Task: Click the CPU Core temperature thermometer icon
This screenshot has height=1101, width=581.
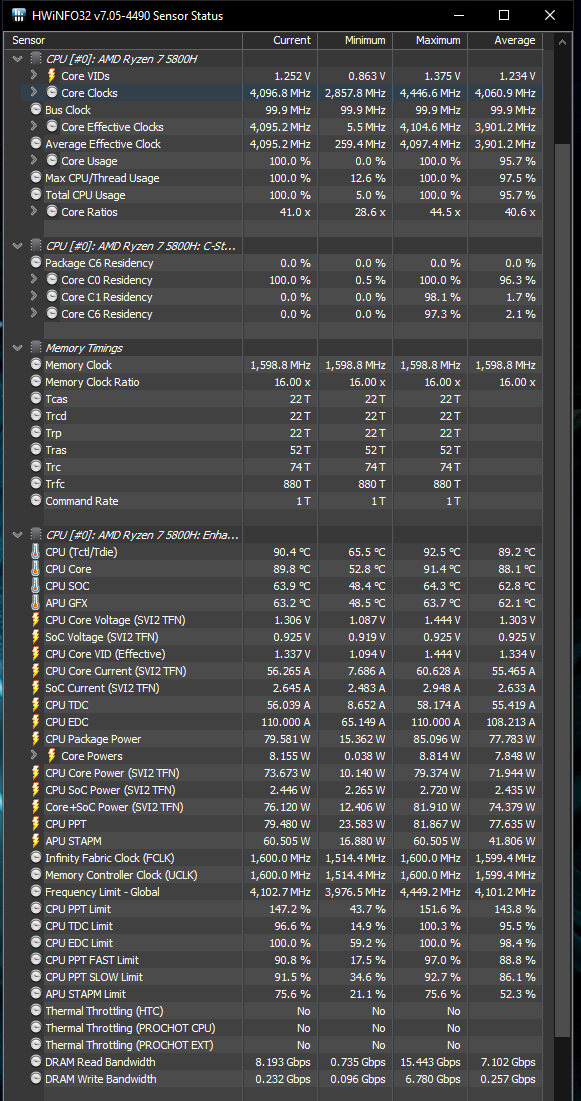Action: pyautogui.click(x=36, y=569)
